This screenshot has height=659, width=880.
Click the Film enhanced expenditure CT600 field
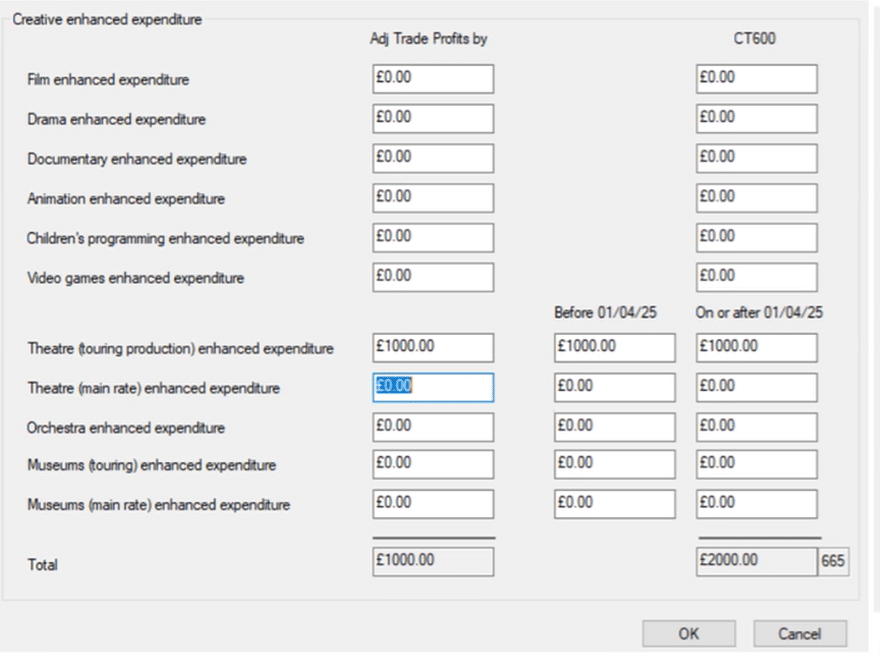(757, 79)
